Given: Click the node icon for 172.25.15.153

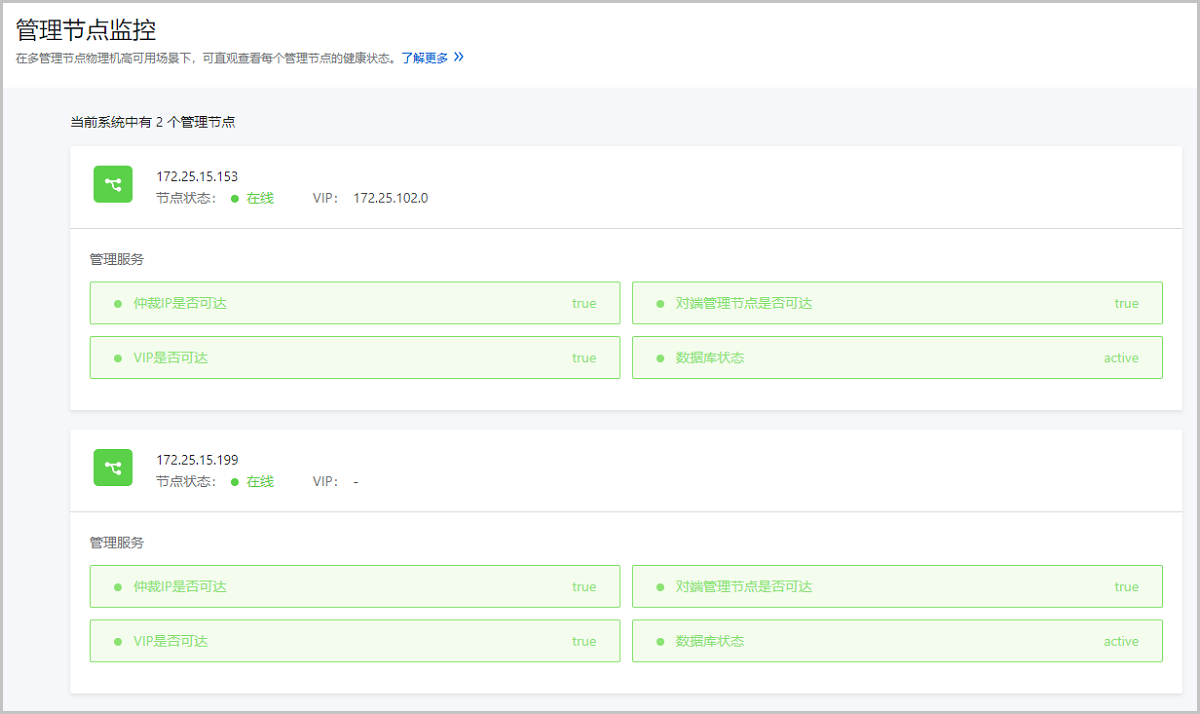Looking at the screenshot, I should [113, 185].
